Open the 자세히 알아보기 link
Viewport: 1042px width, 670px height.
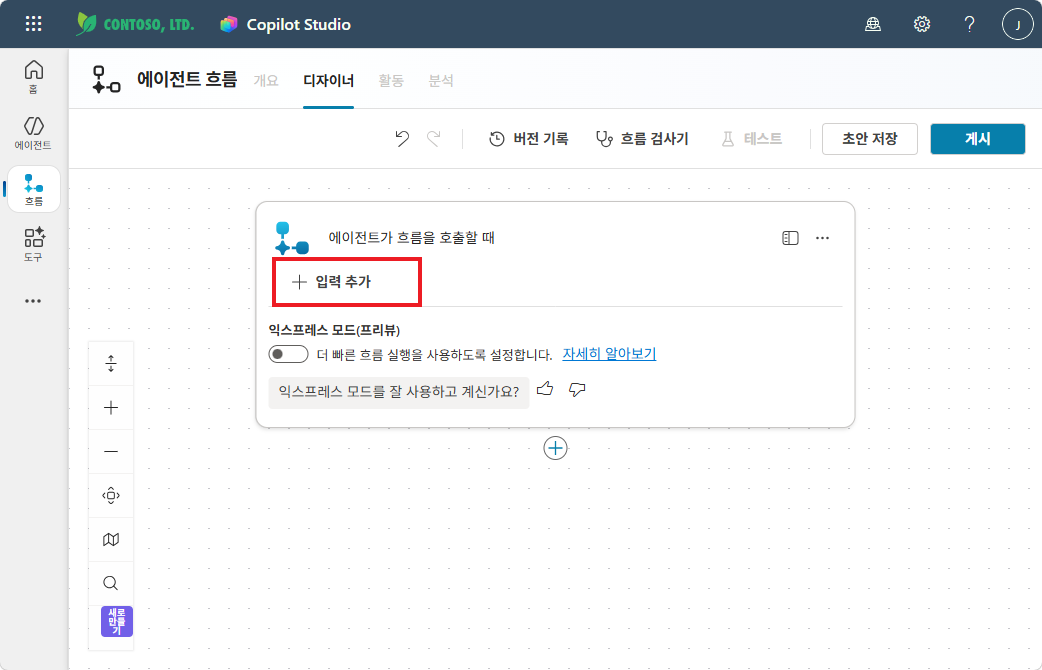click(609, 354)
